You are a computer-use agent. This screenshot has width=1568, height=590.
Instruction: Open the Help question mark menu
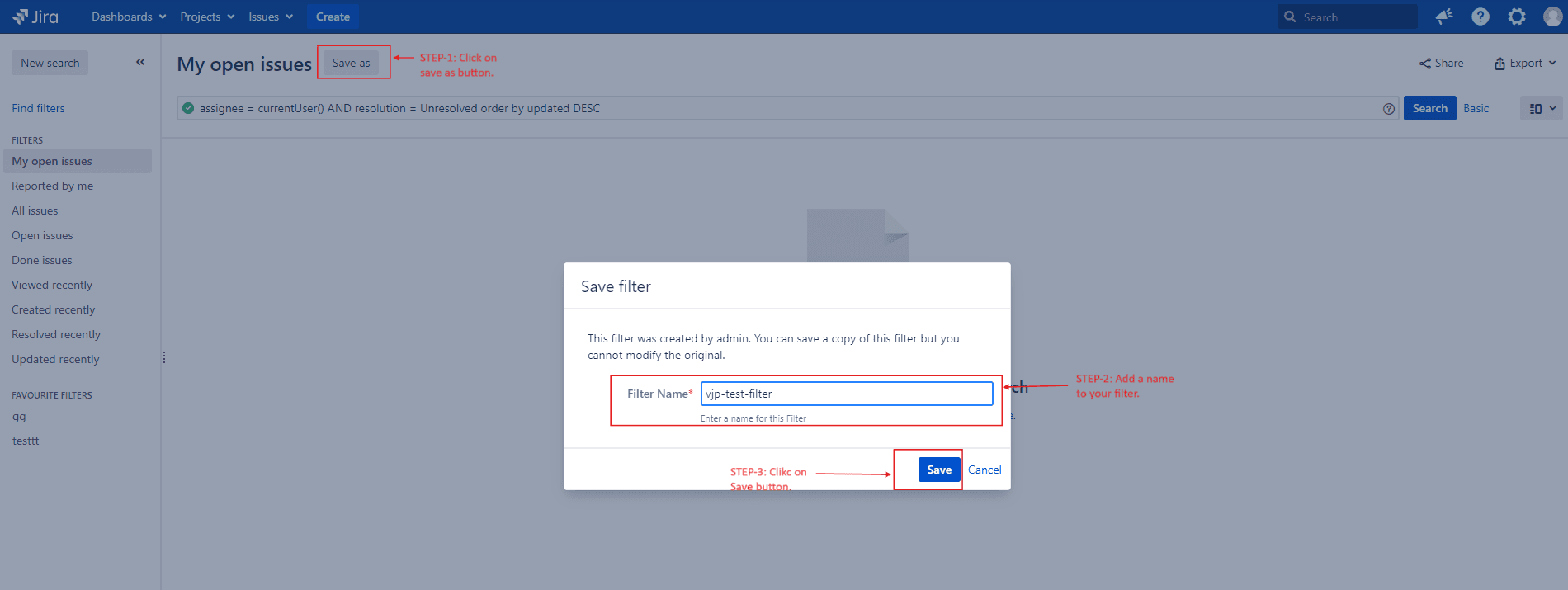(x=1481, y=17)
